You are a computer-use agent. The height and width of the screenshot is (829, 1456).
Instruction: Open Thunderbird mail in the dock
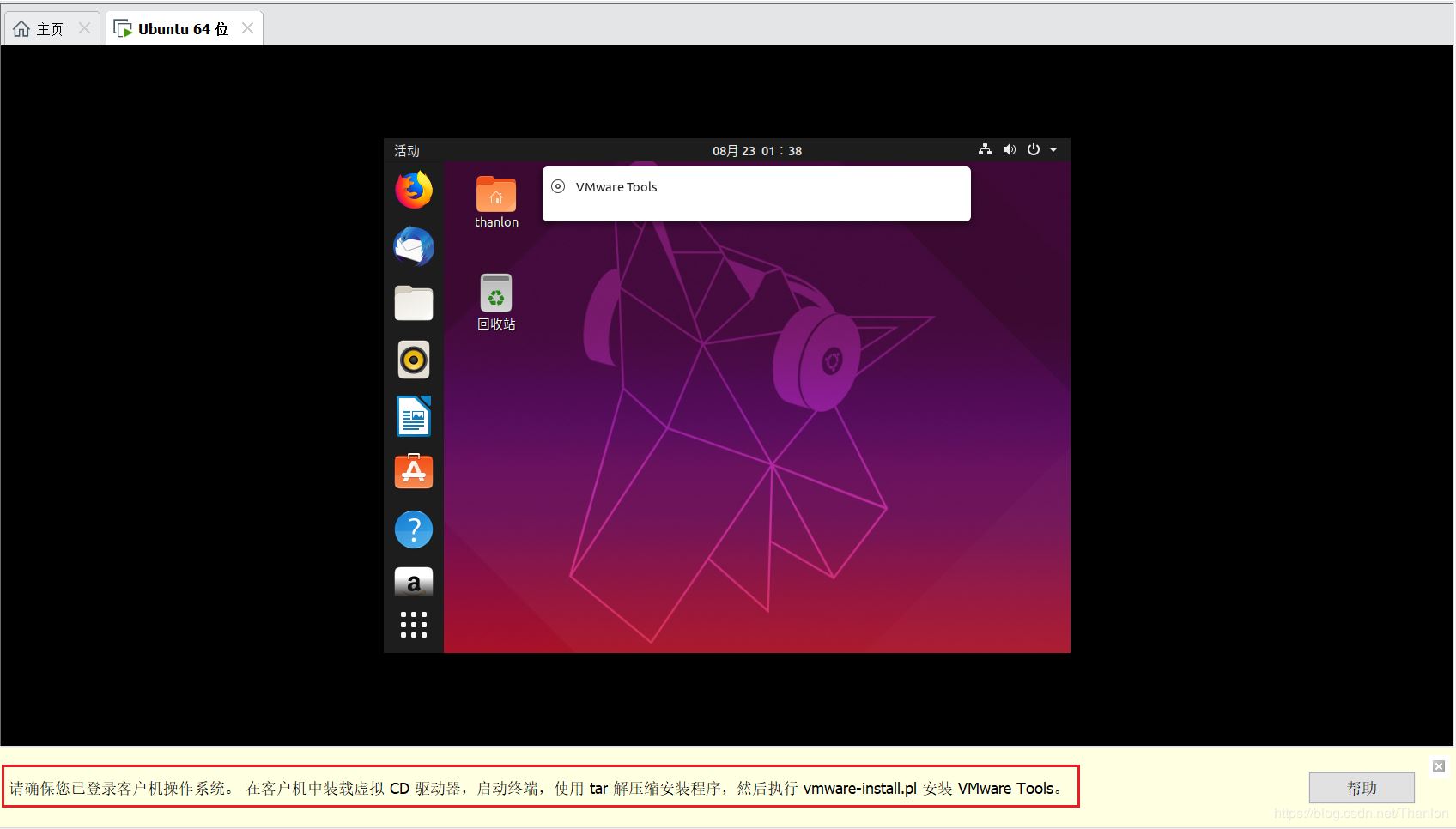[x=414, y=247]
